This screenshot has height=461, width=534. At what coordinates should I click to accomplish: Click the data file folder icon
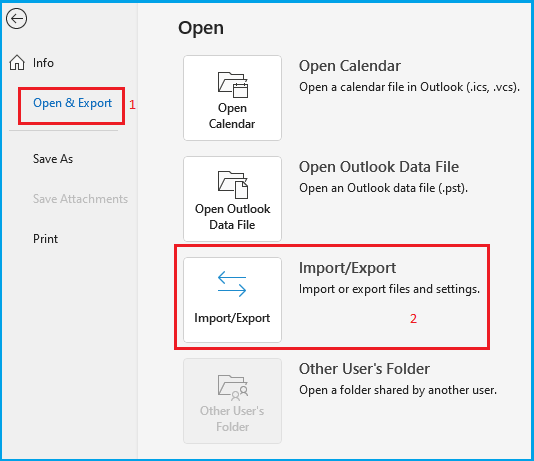[233, 185]
